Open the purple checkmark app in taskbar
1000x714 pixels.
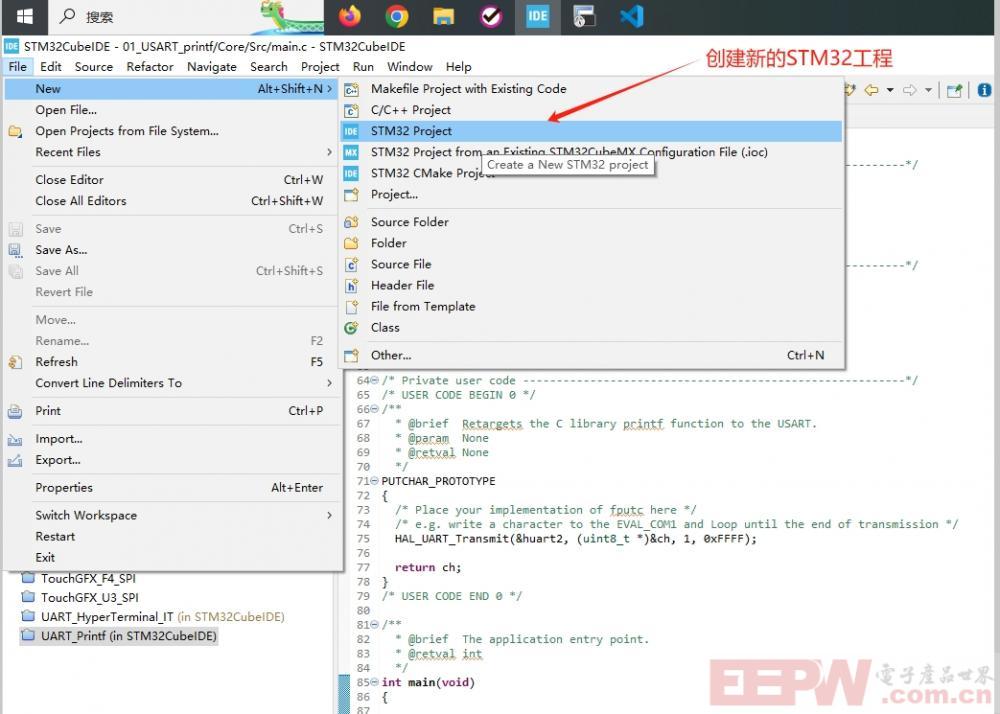click(x=490, y=16)
